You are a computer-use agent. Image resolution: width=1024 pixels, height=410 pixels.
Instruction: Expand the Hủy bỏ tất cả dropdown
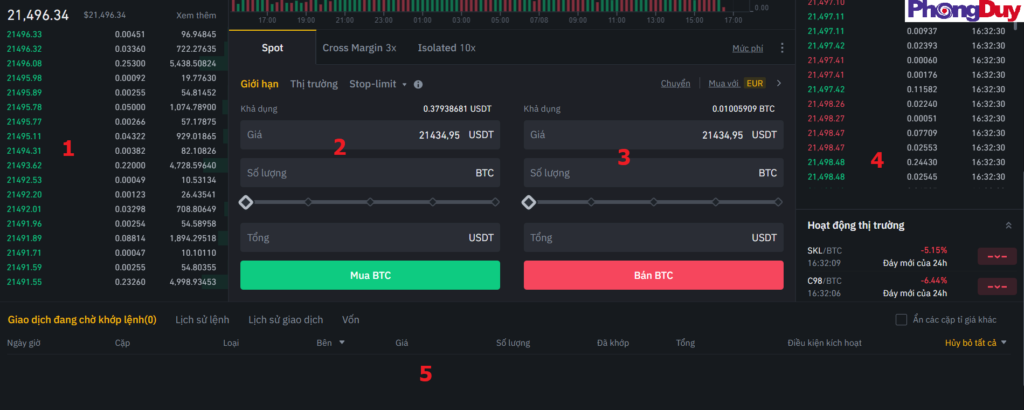pyautogui.click(x=976, y=342)
